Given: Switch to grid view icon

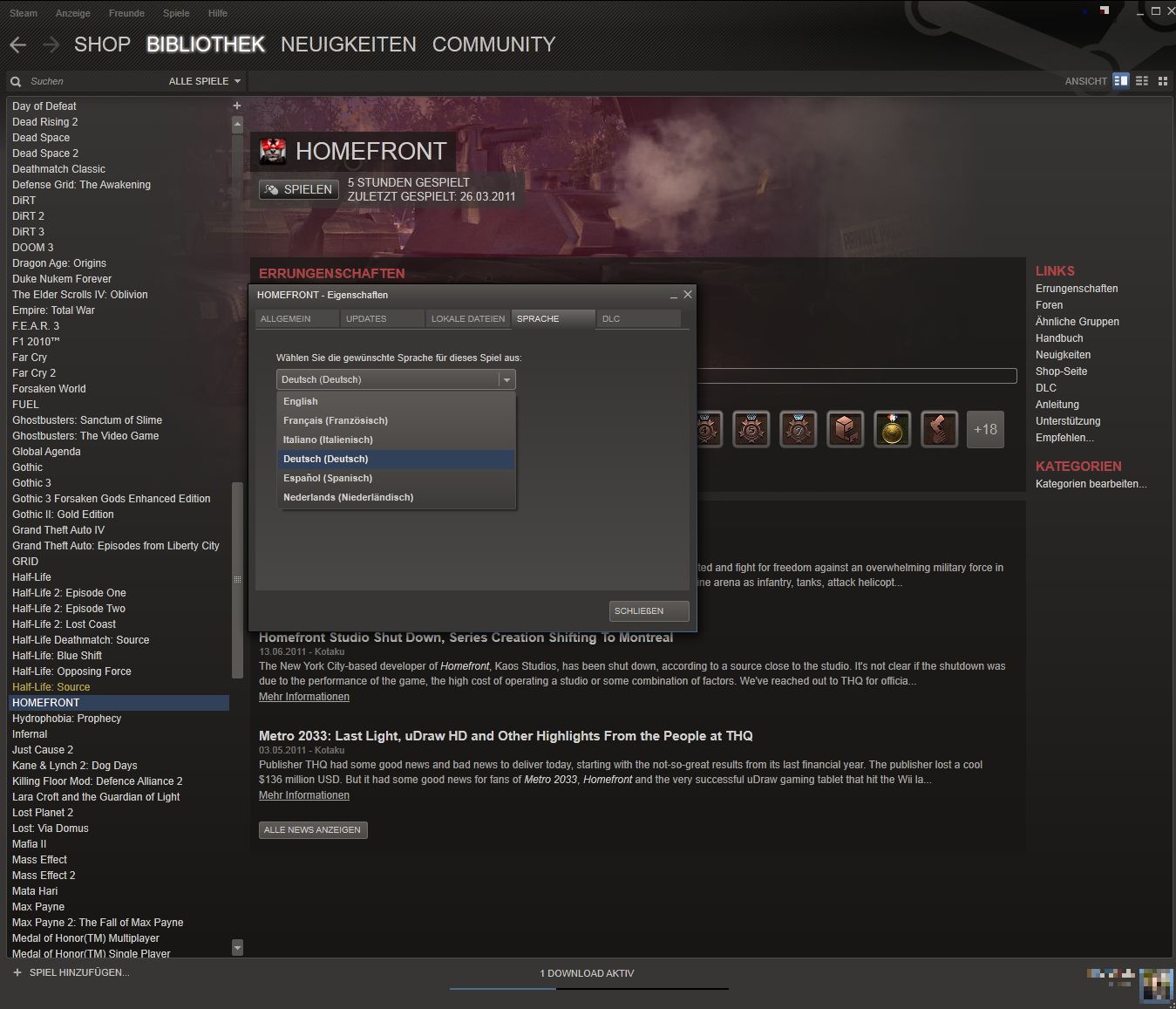Looking at the screenshot, I should point(1163,81).
